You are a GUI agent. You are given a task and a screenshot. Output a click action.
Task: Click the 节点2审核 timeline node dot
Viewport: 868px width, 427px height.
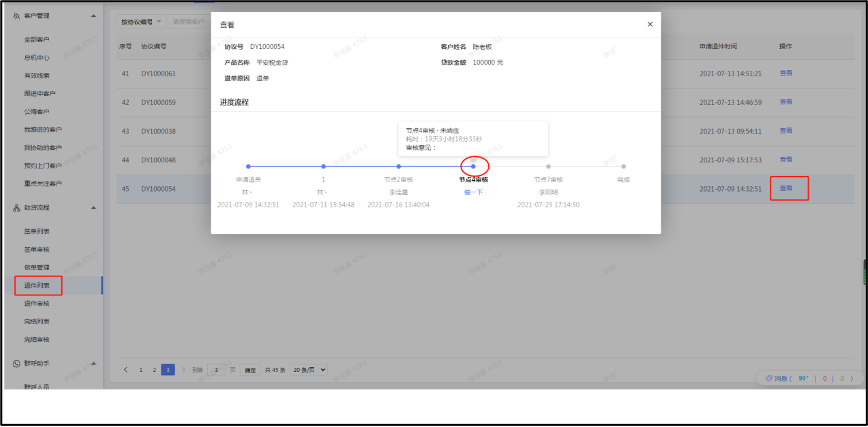click(x=399, y=166)
